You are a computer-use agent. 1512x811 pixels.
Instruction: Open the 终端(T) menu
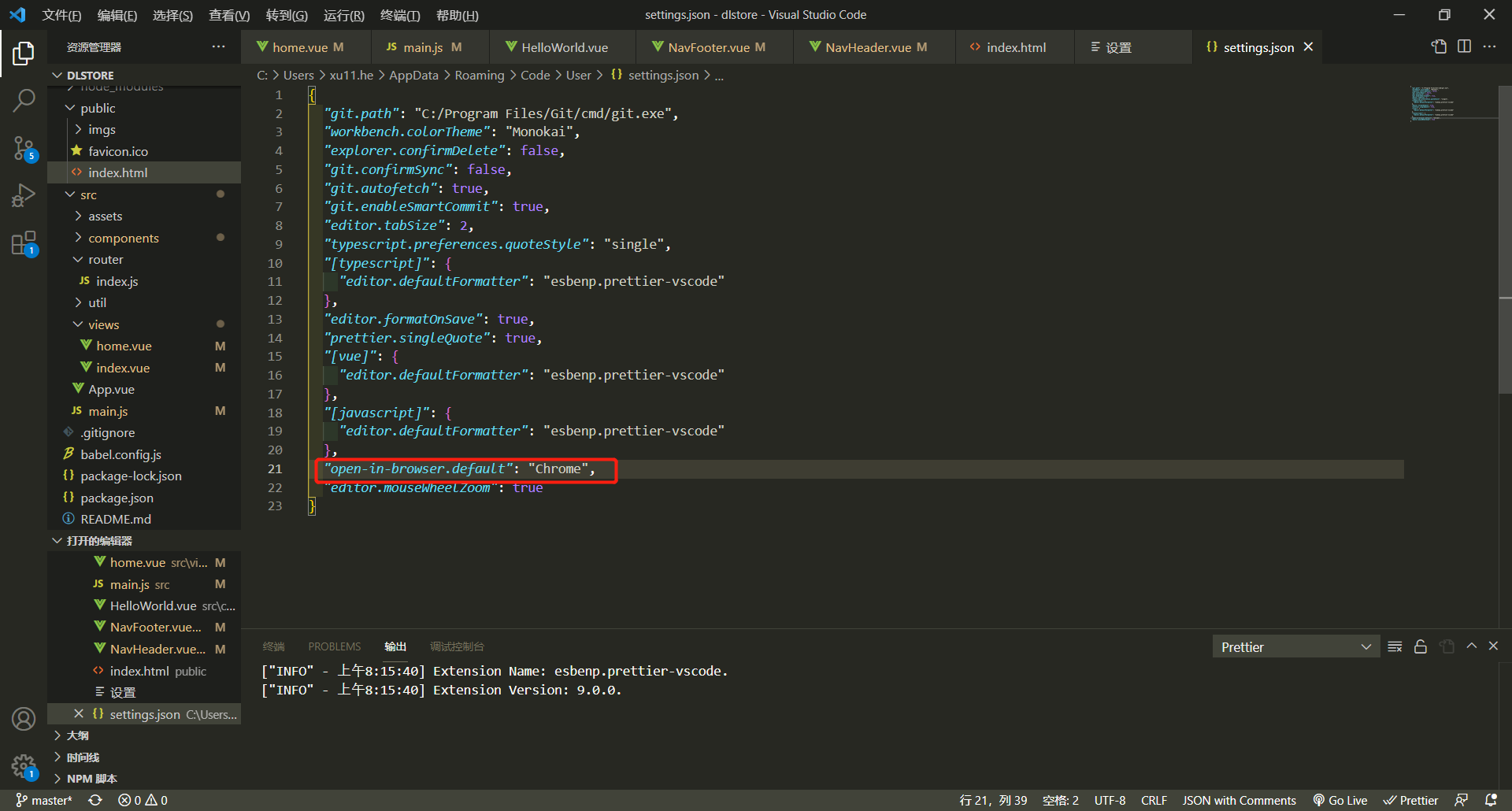pos(400,15)
